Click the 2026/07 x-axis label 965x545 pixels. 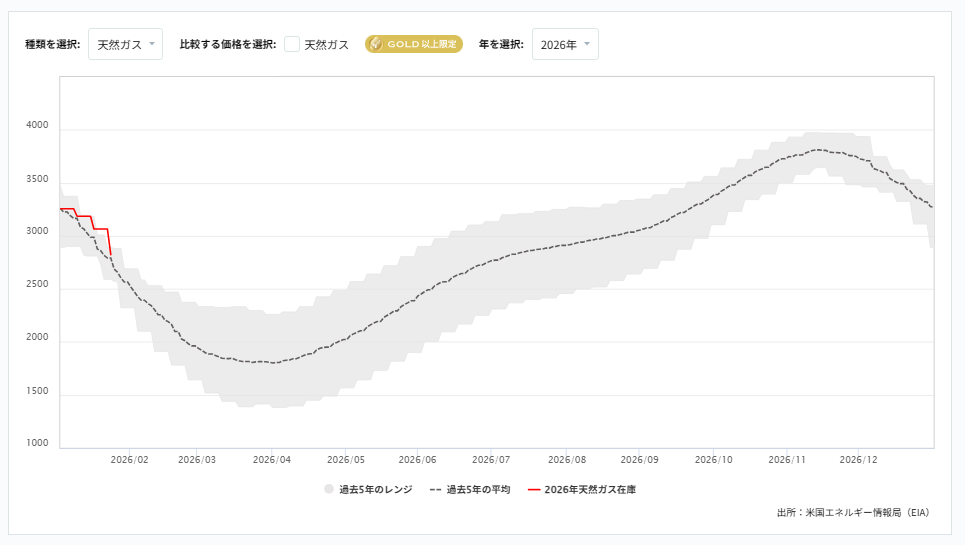tap(491, 460)
